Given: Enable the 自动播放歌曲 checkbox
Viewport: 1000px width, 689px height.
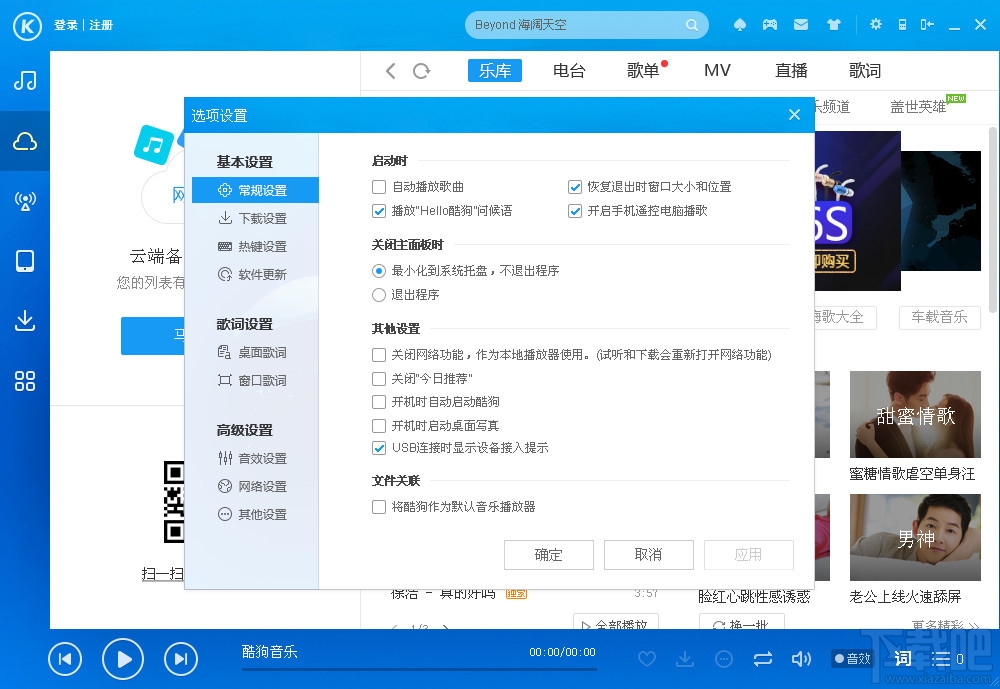Looking at the screenshot, I should coord(378,186).
